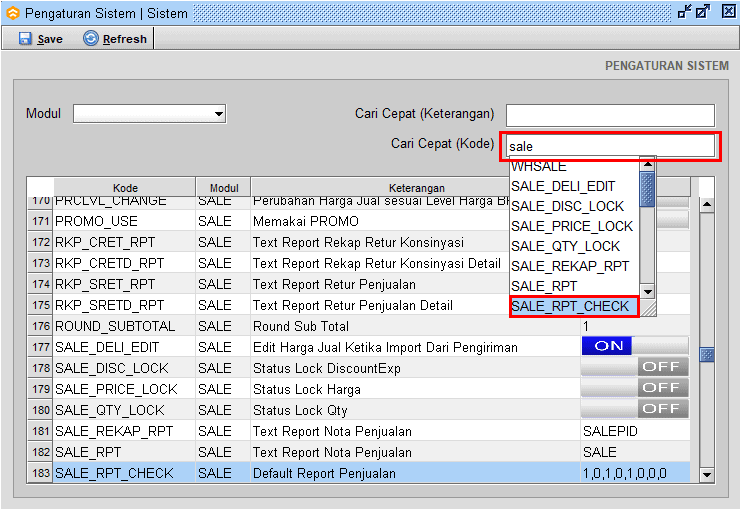Turn off the SALE_DELI_EDIT ON toggle

[635, 346]
